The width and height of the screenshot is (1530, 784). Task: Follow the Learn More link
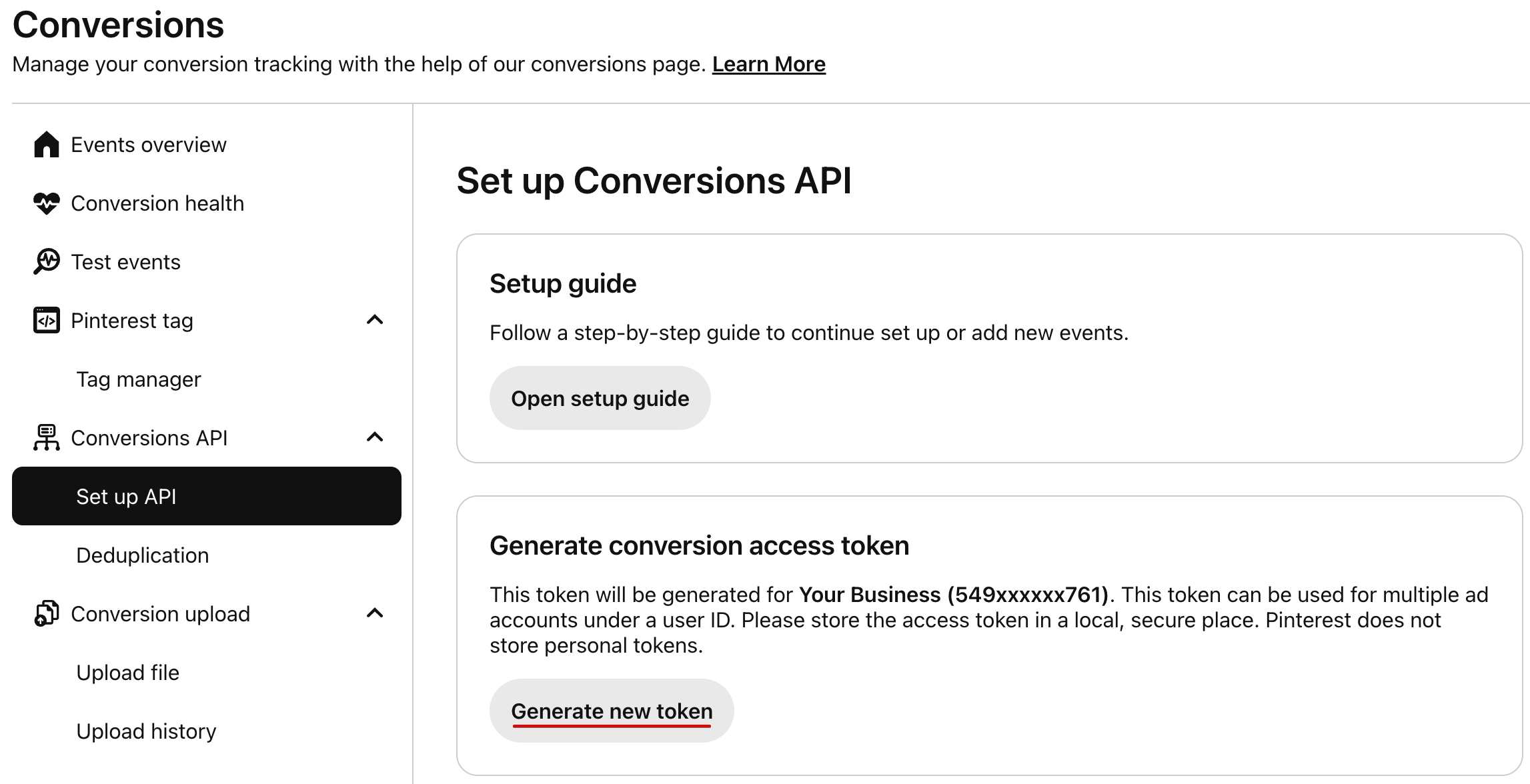(768, 64)
